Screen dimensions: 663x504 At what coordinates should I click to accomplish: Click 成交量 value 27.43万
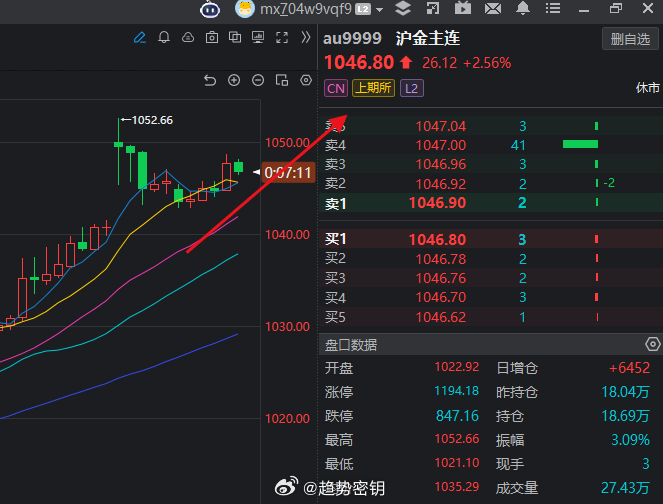point(625,488)
